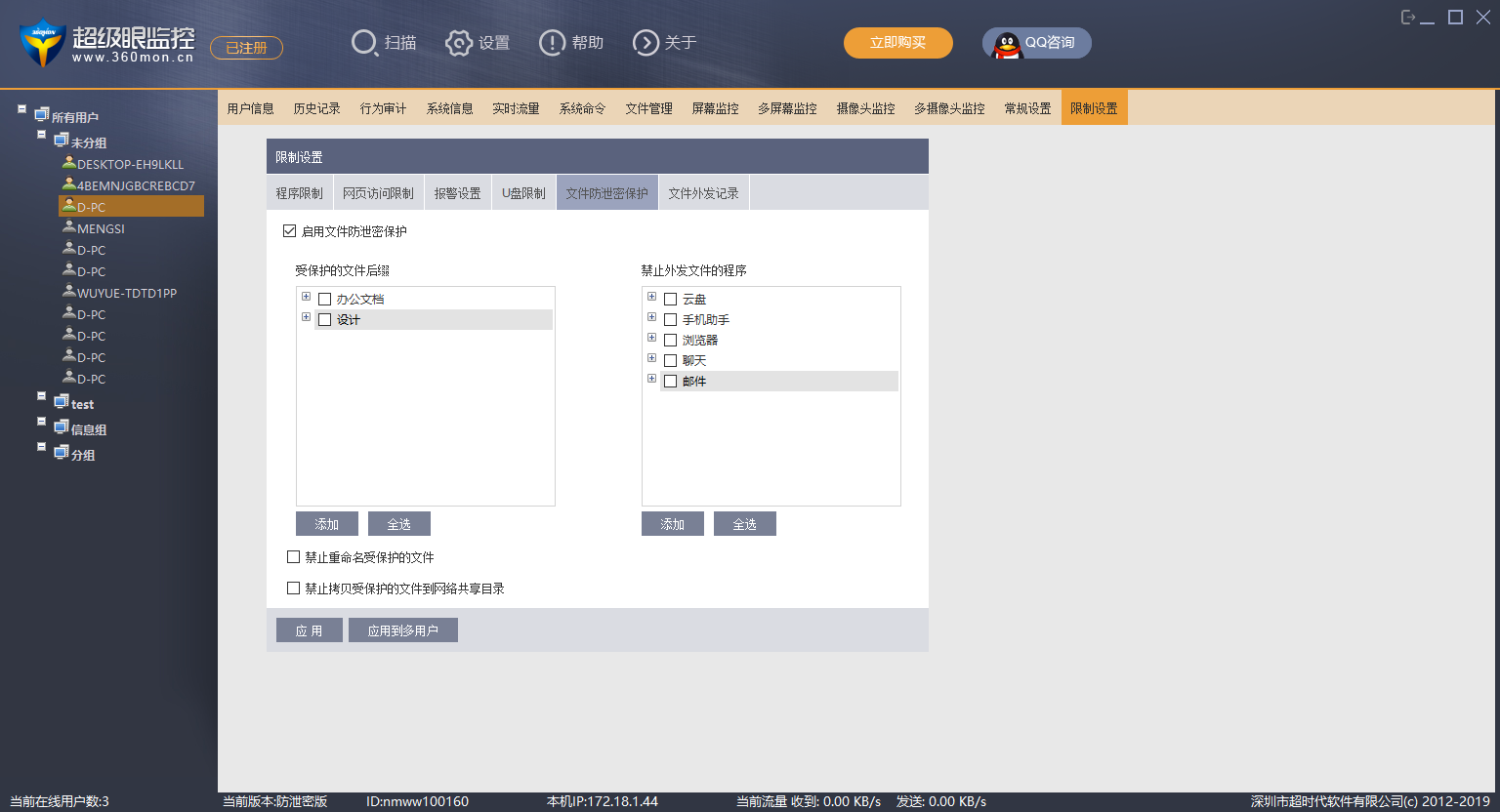This screenshot has width=1500, height=812.
Task: Expand the 云盘 program group
Action: point(651,297)
